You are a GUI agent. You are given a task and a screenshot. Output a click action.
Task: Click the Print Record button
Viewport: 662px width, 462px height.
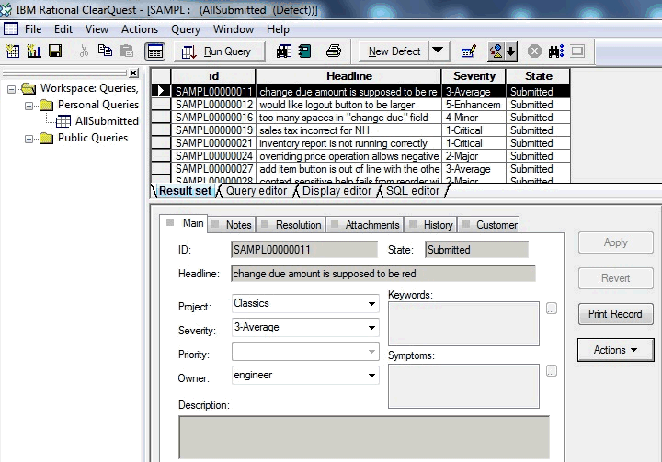[x=616, y=314]
